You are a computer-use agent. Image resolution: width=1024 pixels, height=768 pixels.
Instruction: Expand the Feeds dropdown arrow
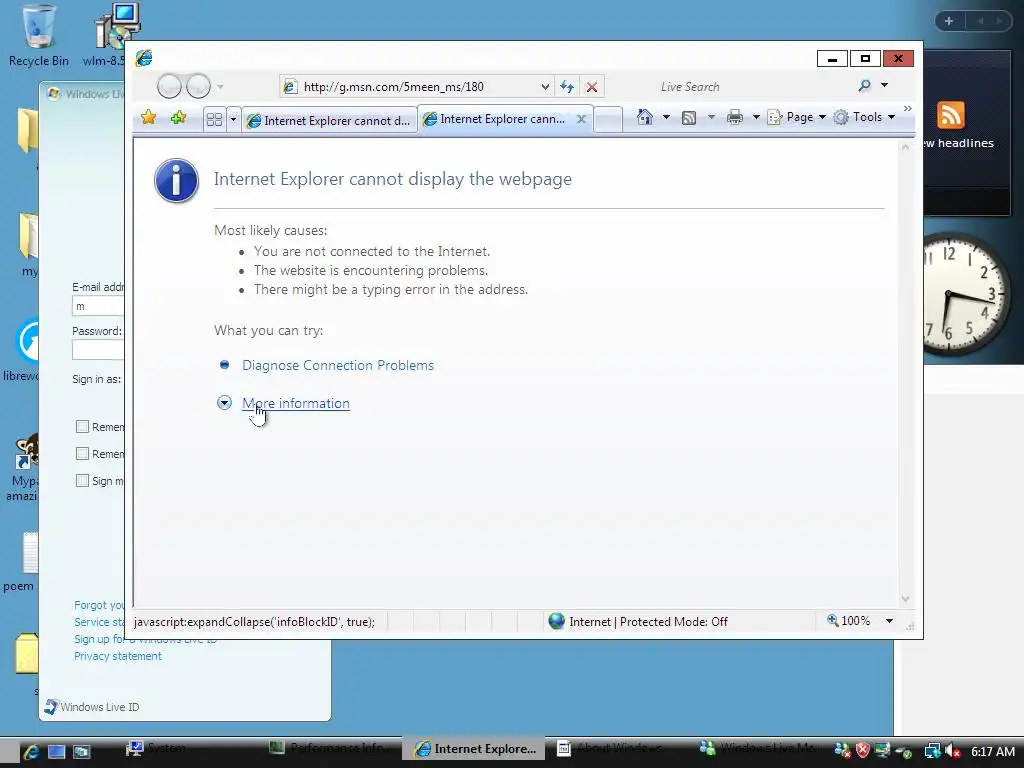711,118
